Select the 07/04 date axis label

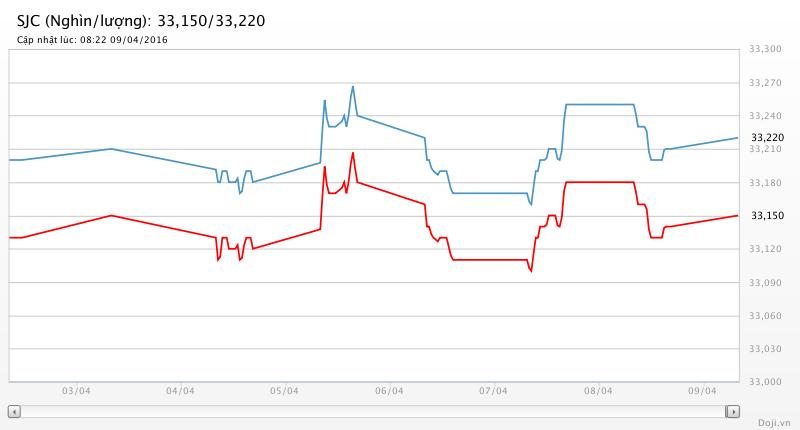click(x=493, y=391)
